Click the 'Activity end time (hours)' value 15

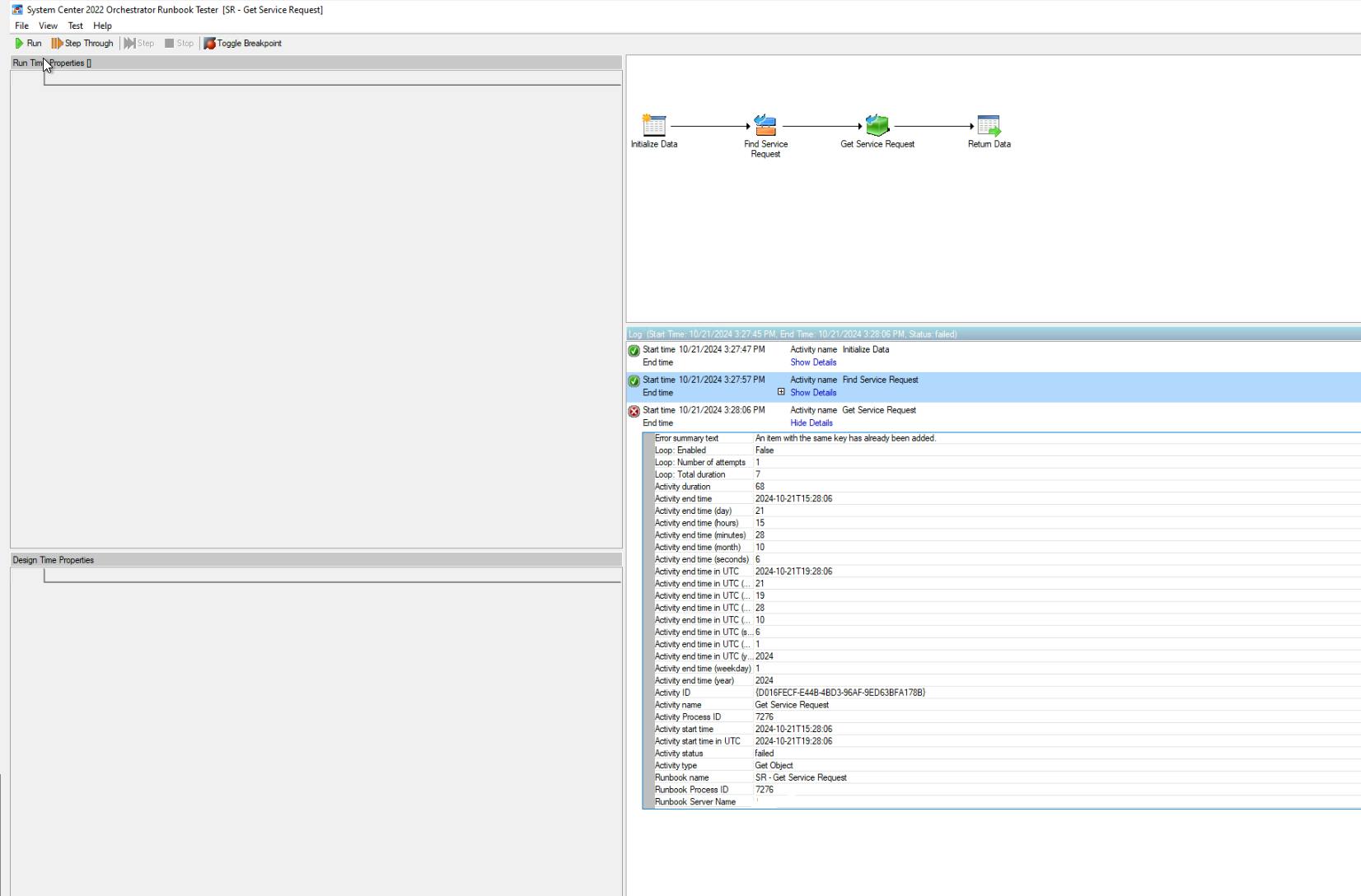pos(760,523)
